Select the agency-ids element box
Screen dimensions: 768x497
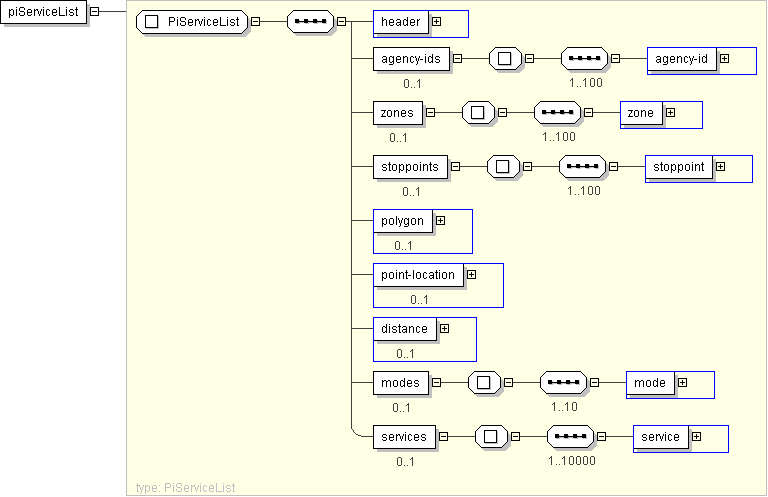pos(411,59)
